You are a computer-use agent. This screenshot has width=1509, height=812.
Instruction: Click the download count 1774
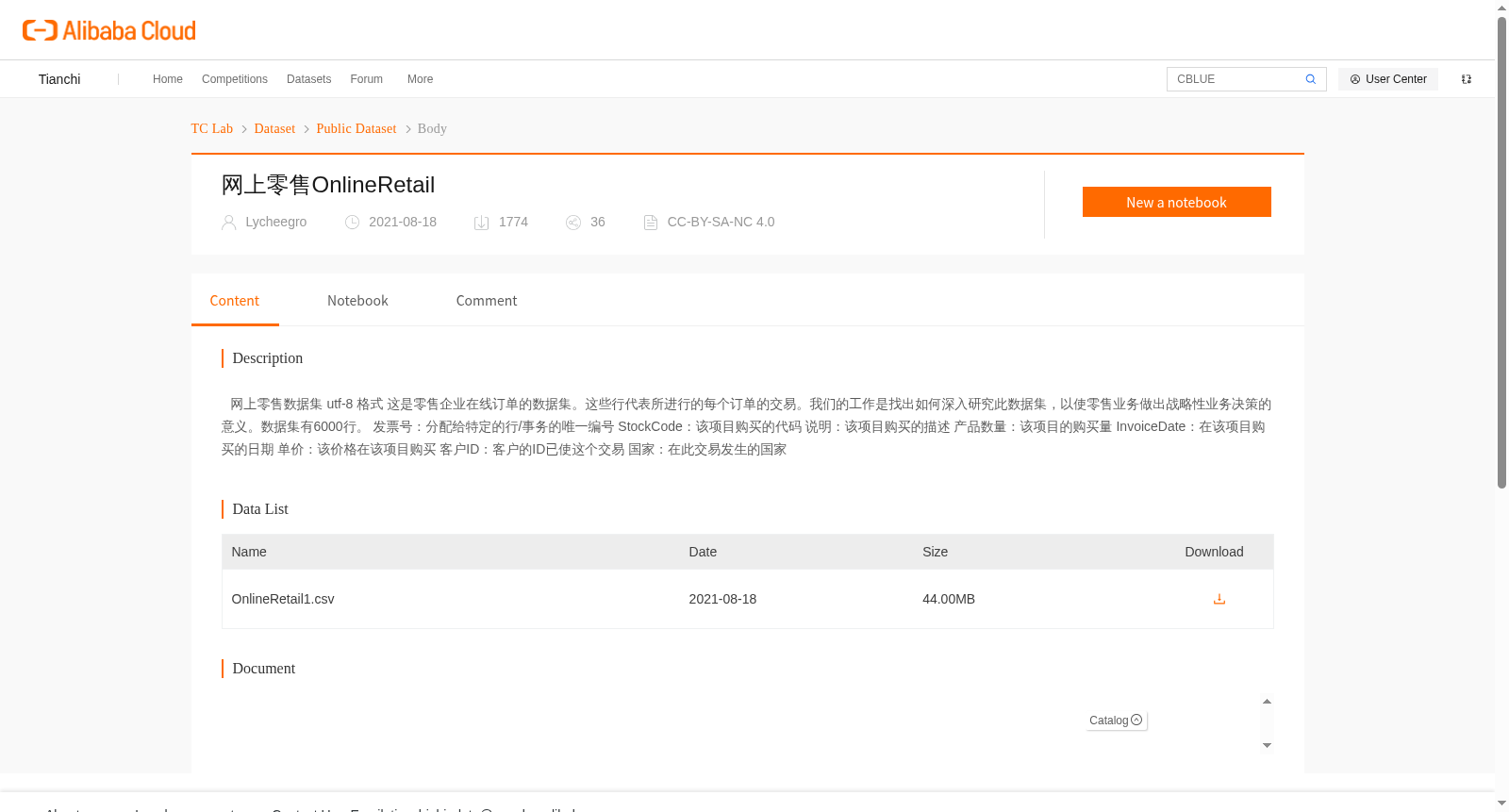click(513, 222)
